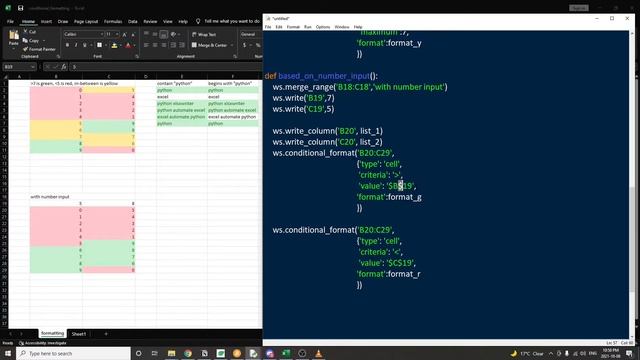The image size is (640, 360).
Task: Open Google Chrome from the taskbar
Action: coord(188,353)
